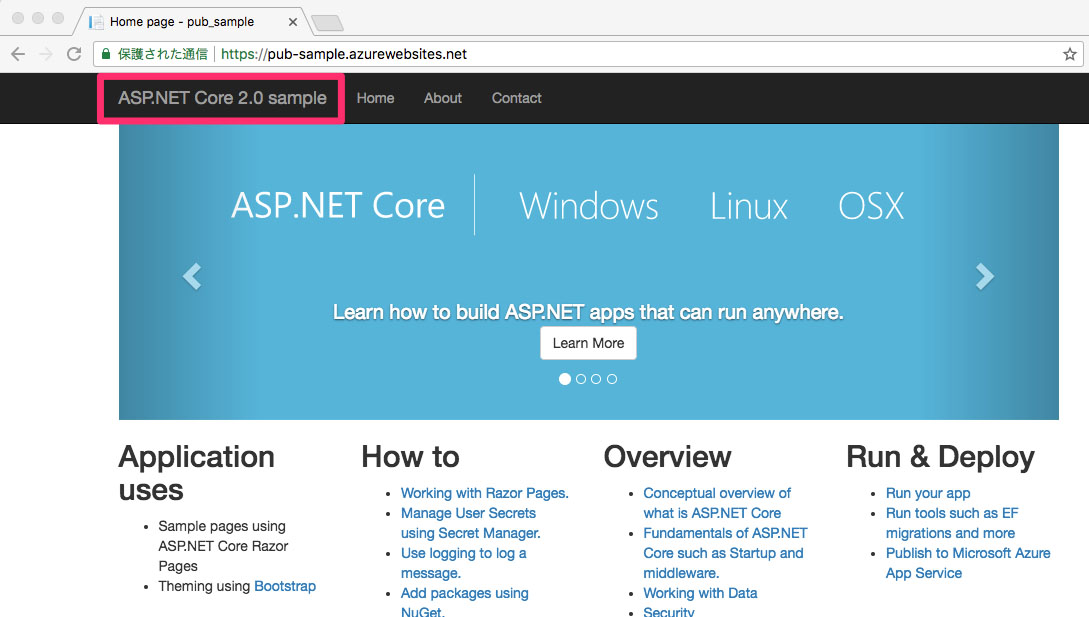Click the browser forward navigation arrow
Screen dimensions: 1089x617
click(x=46, y=54)
